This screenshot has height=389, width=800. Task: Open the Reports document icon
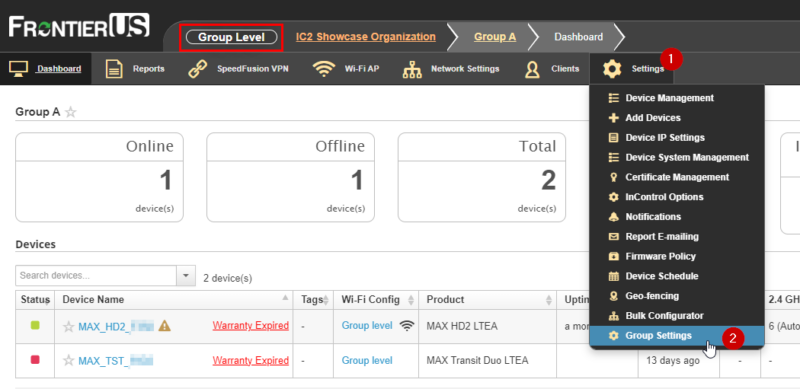[x=114, y=69]
